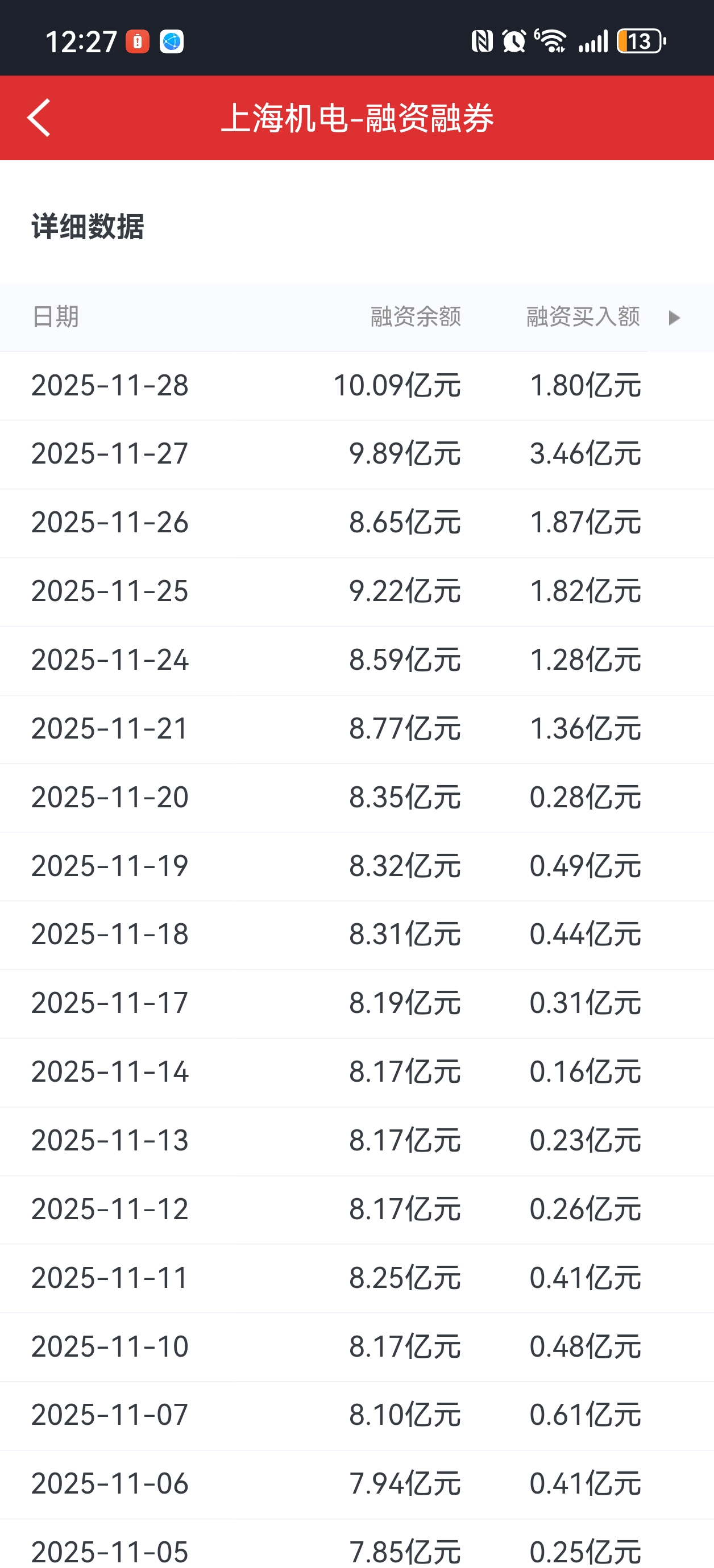Tap the 9.22亿元 balance value
This screenshot has width=714, height=1568.
(x=405, y=591)
